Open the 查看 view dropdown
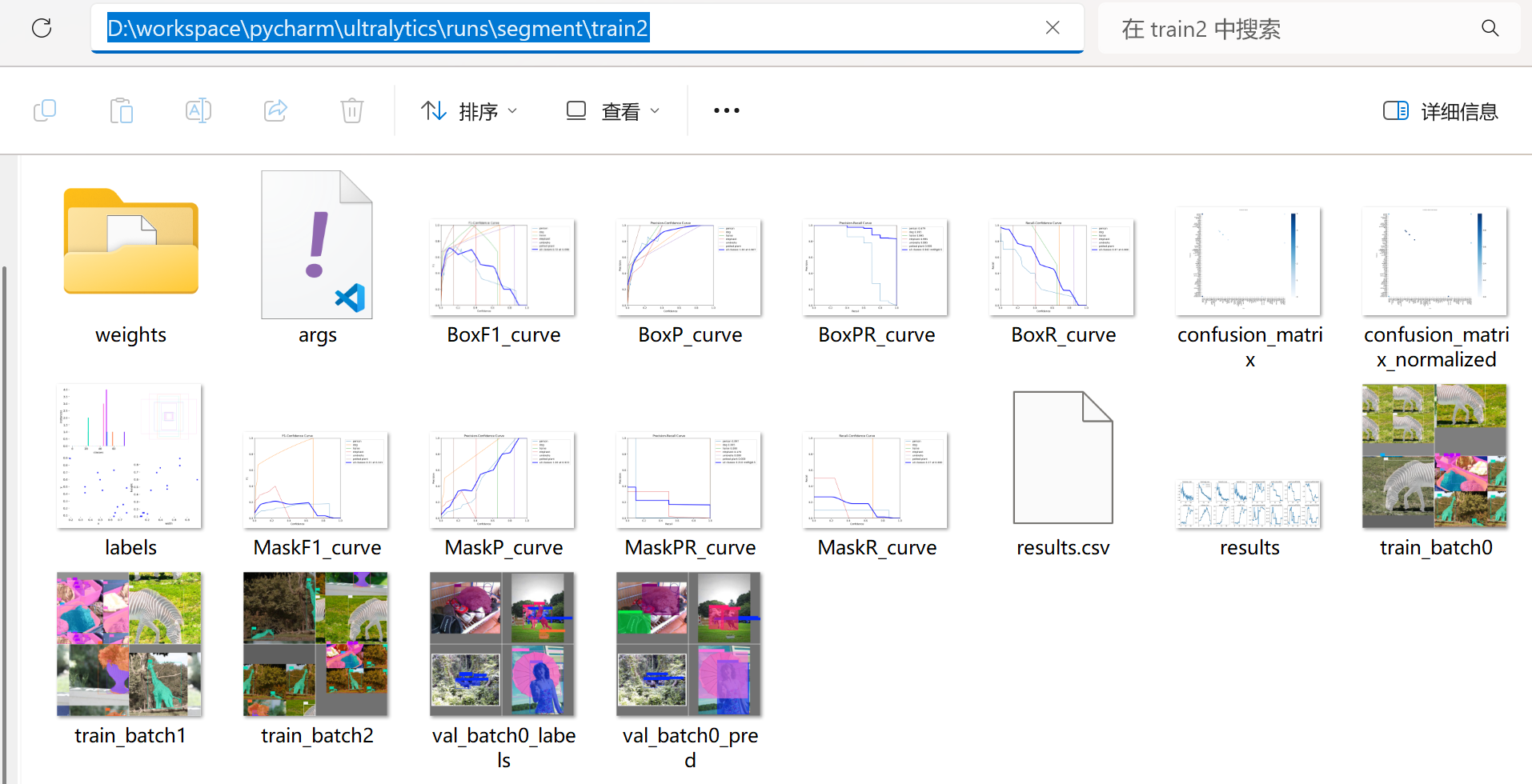 [x=612, y=110]
